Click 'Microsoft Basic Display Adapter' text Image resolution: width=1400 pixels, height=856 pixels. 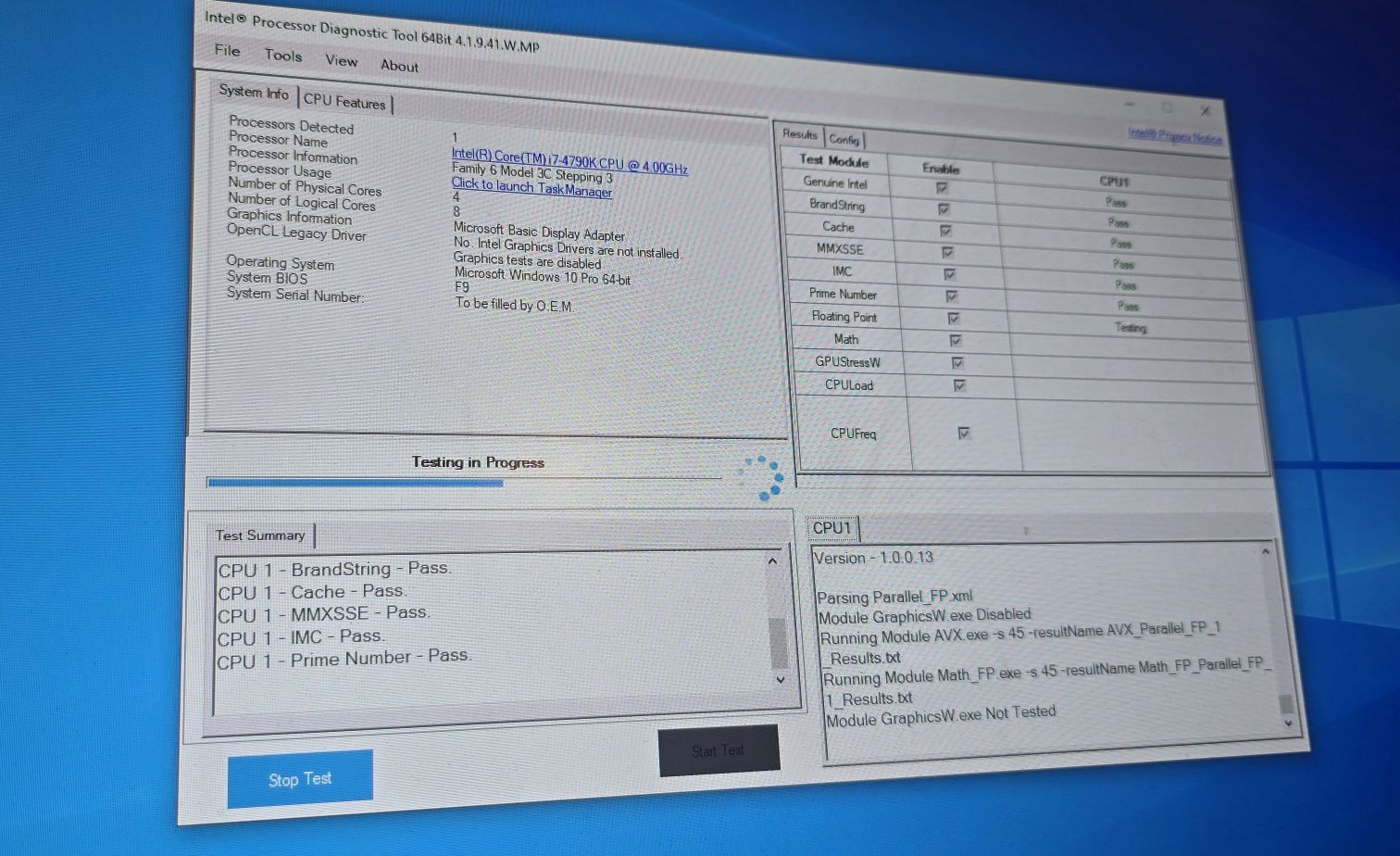point(539,232)
